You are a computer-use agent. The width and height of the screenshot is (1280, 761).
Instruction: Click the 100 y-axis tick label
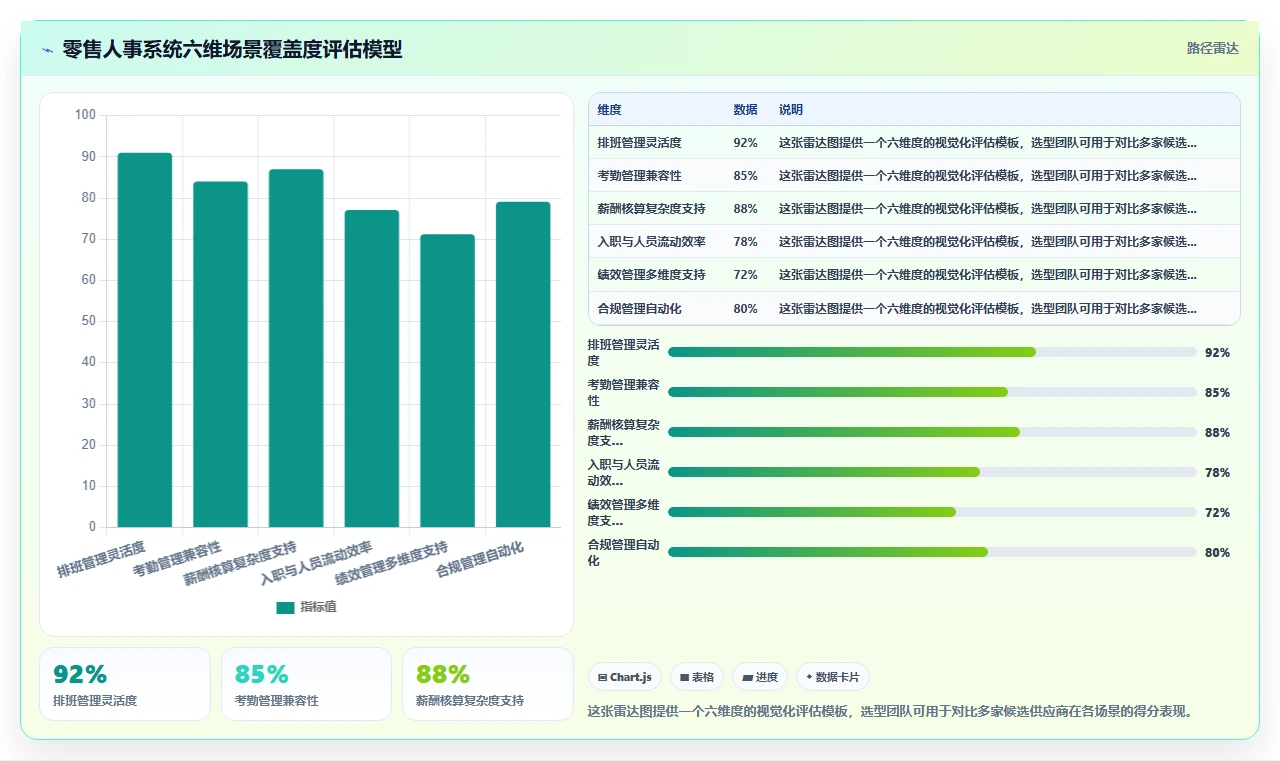85,115
